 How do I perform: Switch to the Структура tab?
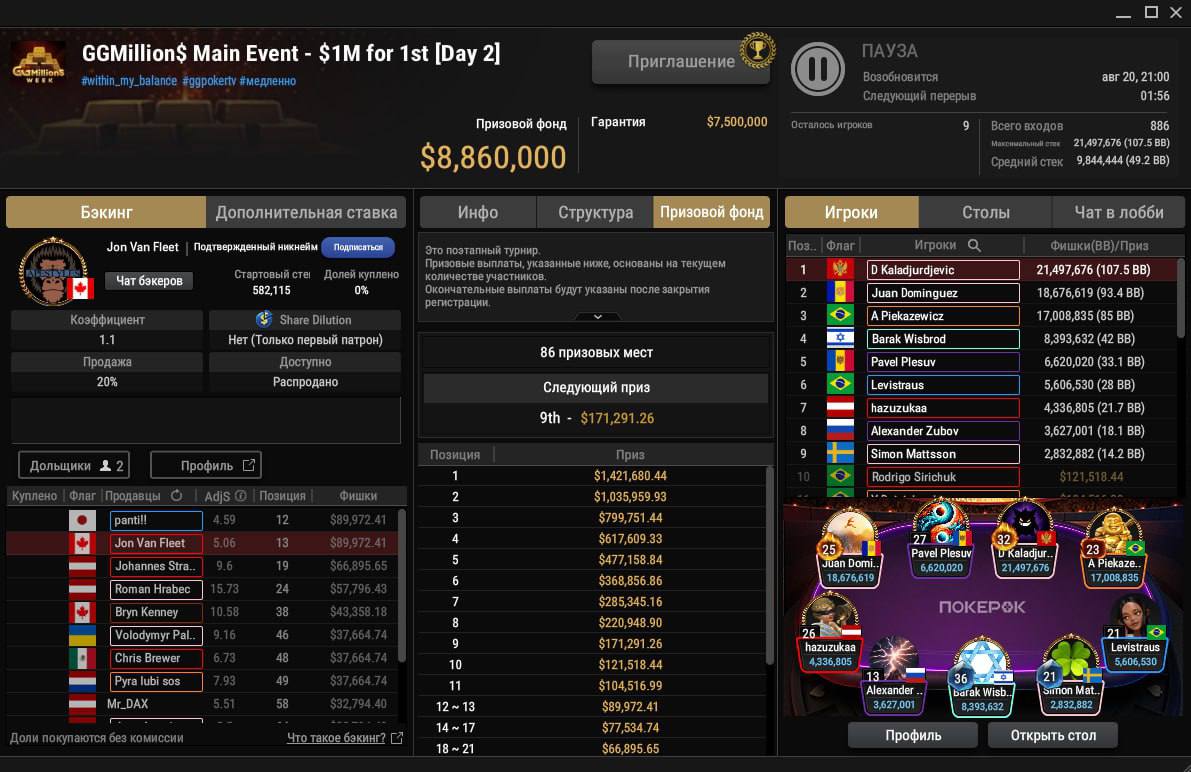tap(595, 212)
